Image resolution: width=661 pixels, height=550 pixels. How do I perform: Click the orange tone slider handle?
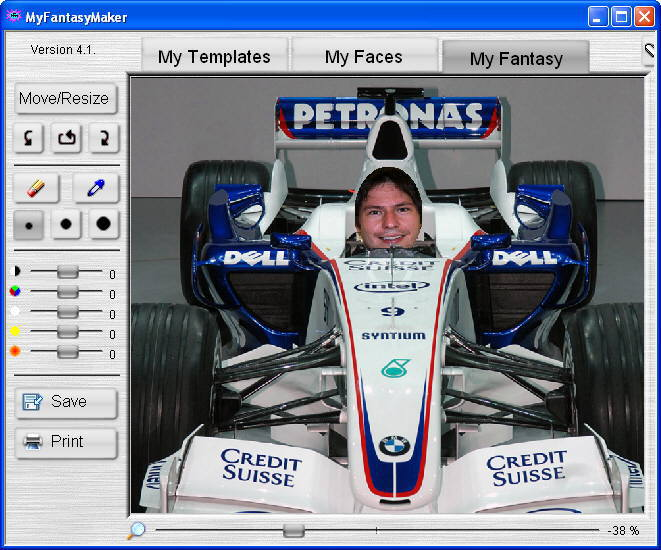pos(67,351)
